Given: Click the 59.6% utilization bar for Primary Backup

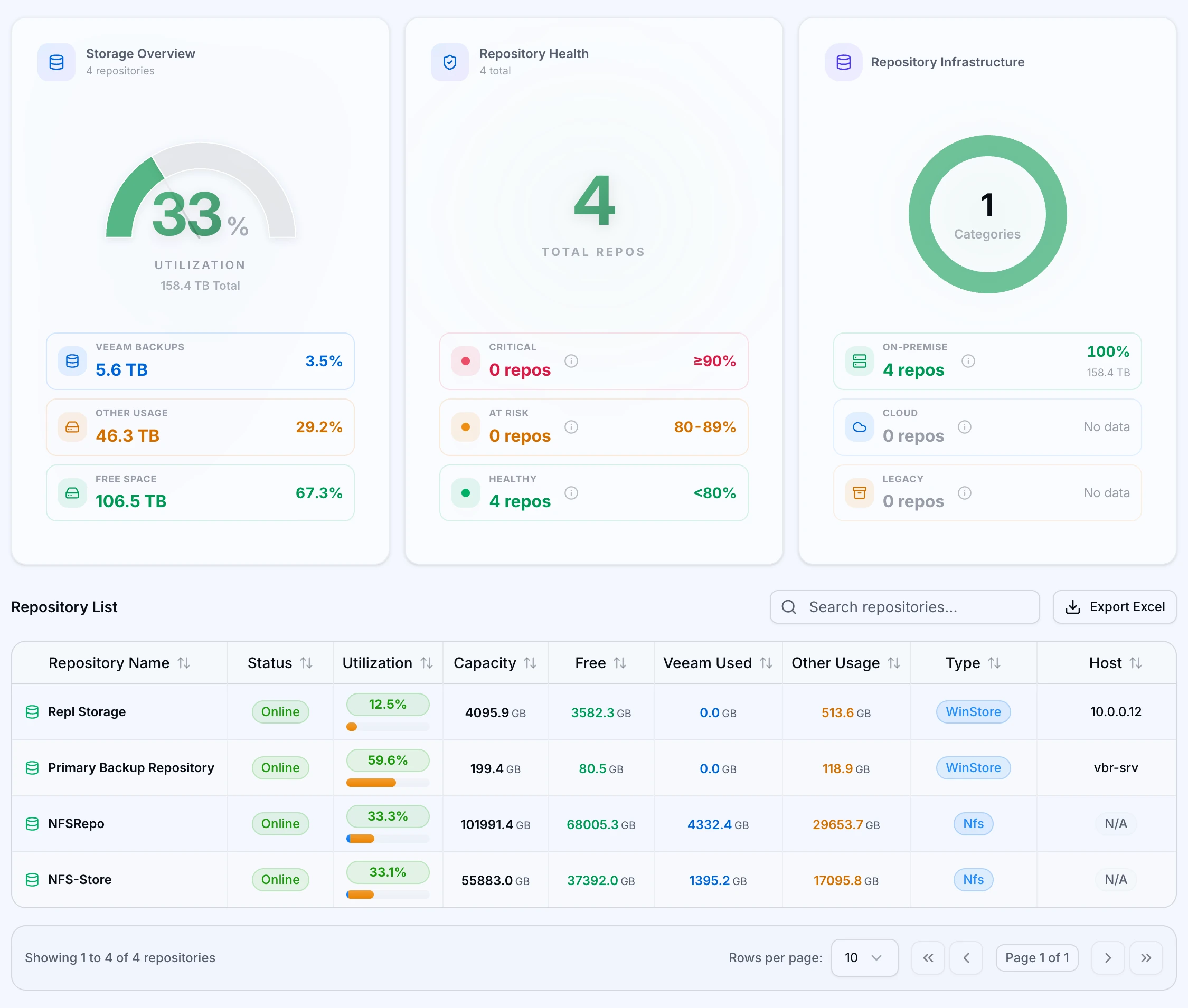Looking at the screenshot, I should point(388,783).
